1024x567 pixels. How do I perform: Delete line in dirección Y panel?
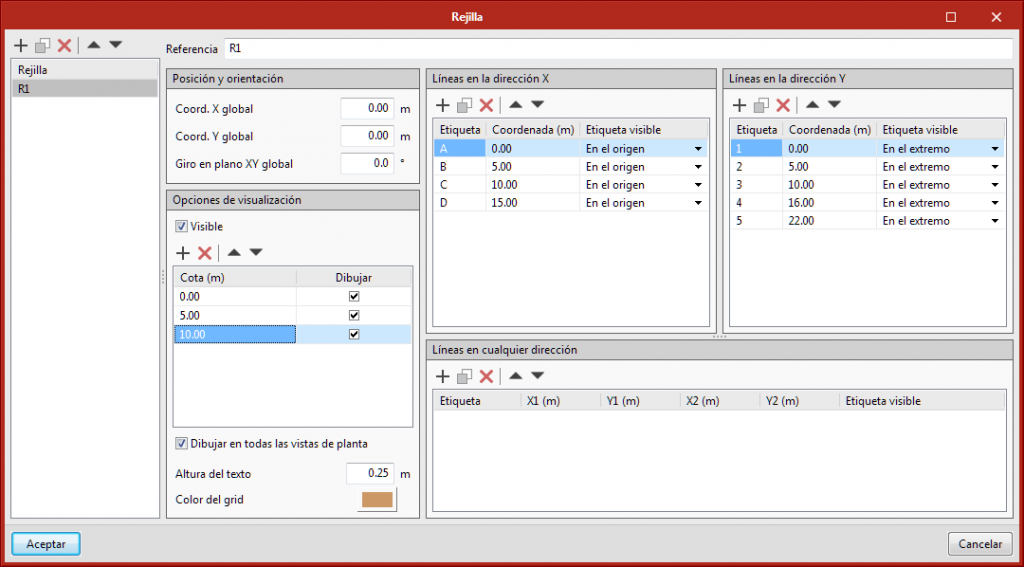(782, 105)
